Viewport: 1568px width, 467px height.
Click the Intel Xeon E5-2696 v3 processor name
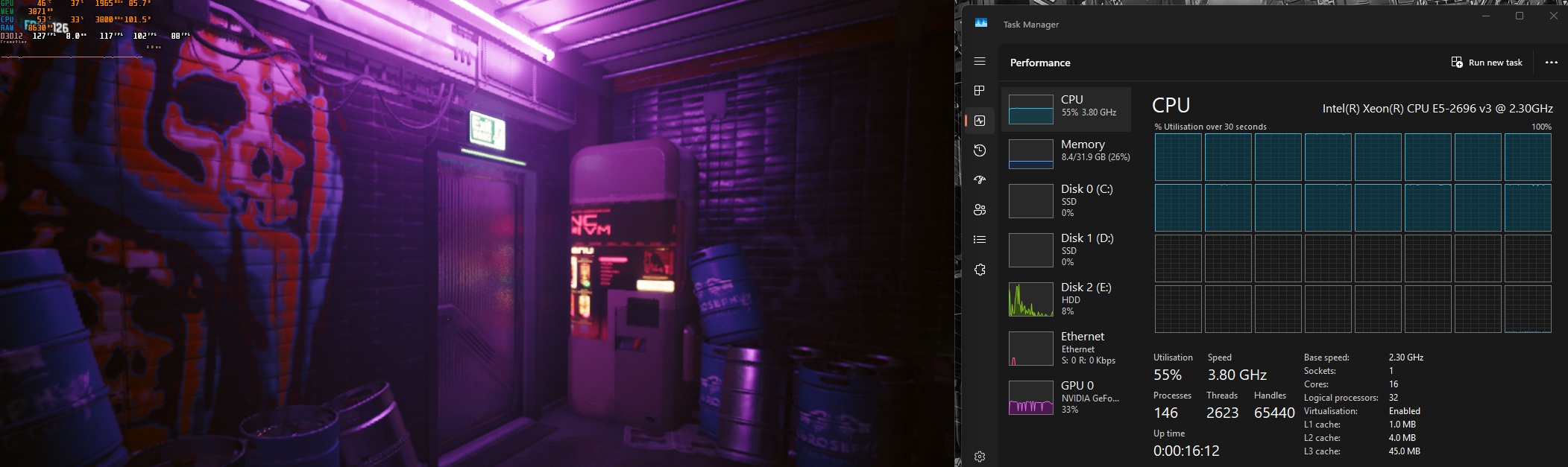[x=1438, y=109]
